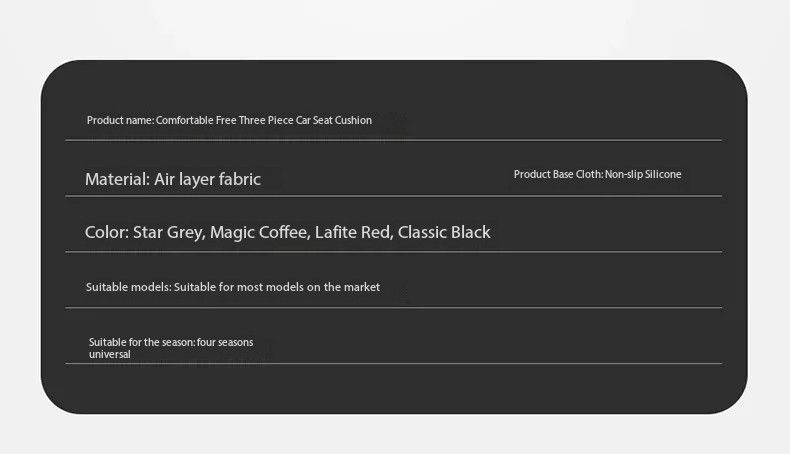Click the "Material:" label
Viewport: 790px width, 454px height.
click(117, 179)
